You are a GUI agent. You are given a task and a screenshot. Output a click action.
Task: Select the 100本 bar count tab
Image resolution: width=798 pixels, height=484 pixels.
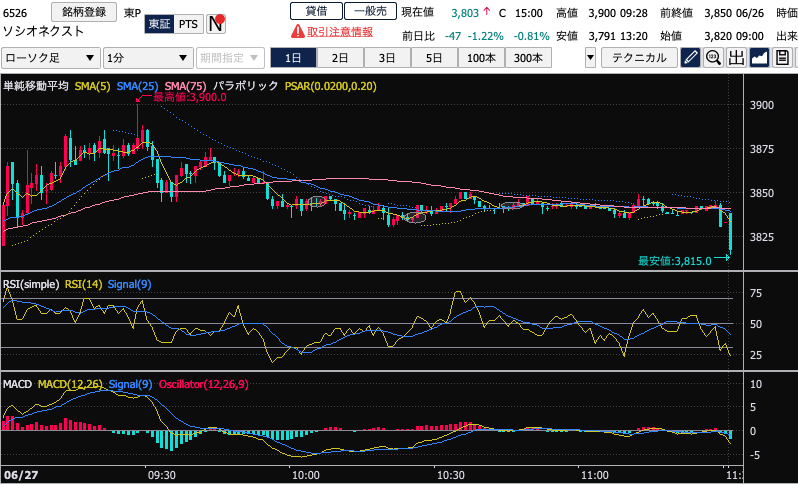coord(479,58)
